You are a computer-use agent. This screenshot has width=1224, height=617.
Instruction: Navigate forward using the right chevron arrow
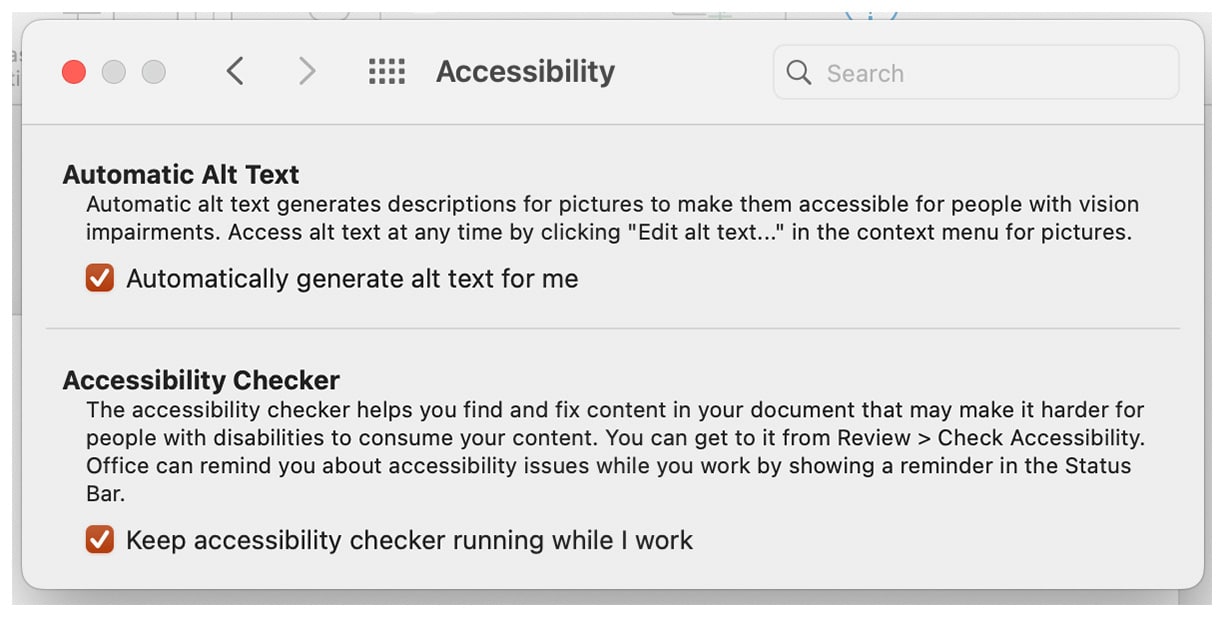[307, 71]
